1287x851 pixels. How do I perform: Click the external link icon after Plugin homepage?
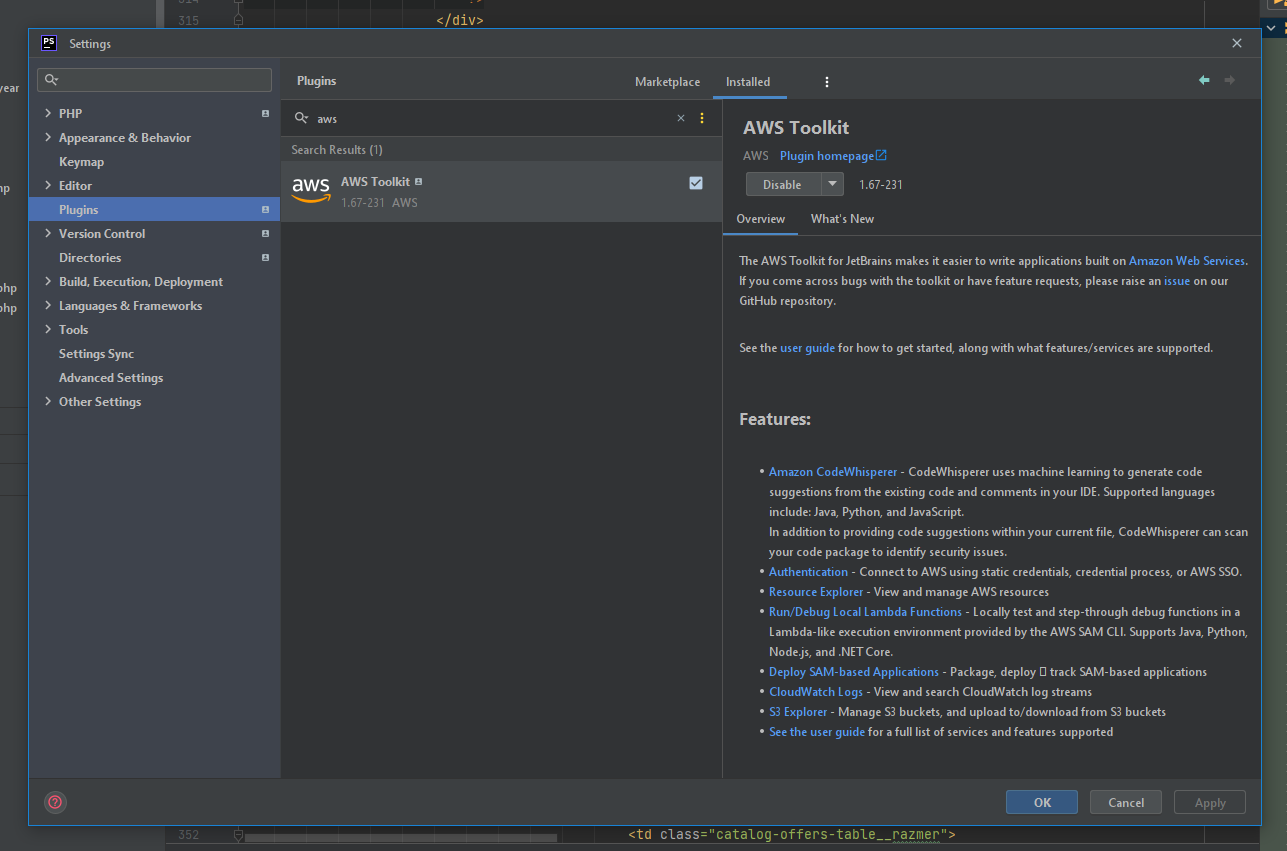881,155
